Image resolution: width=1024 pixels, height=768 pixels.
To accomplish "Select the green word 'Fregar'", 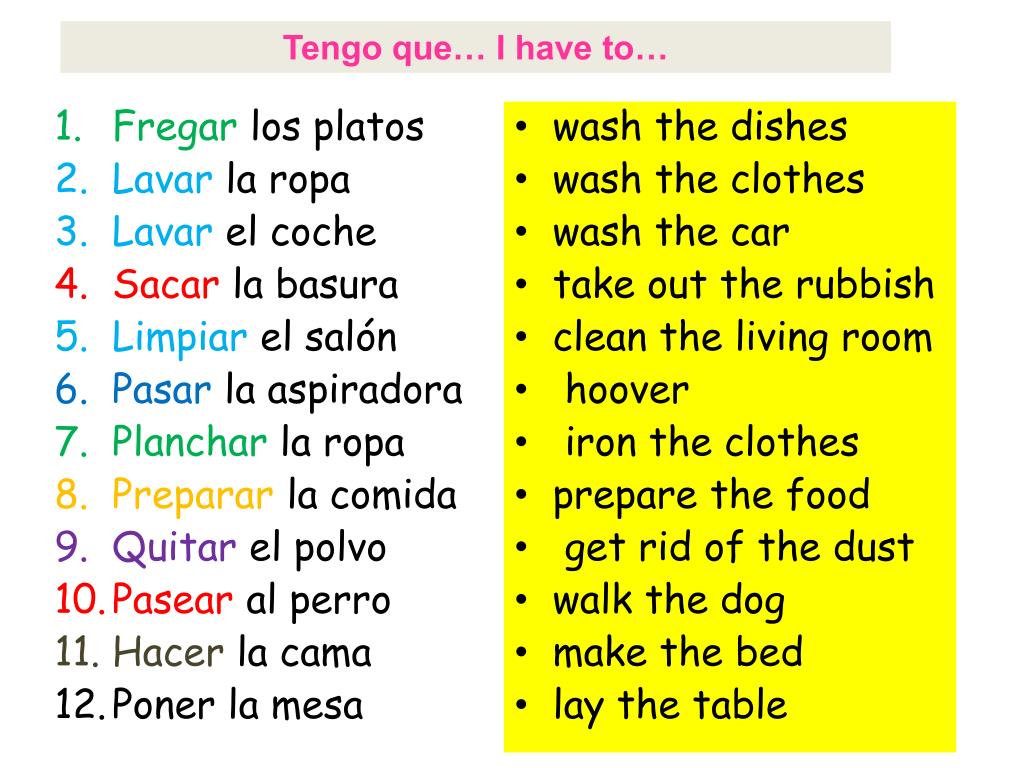I will tap(174, 127).
